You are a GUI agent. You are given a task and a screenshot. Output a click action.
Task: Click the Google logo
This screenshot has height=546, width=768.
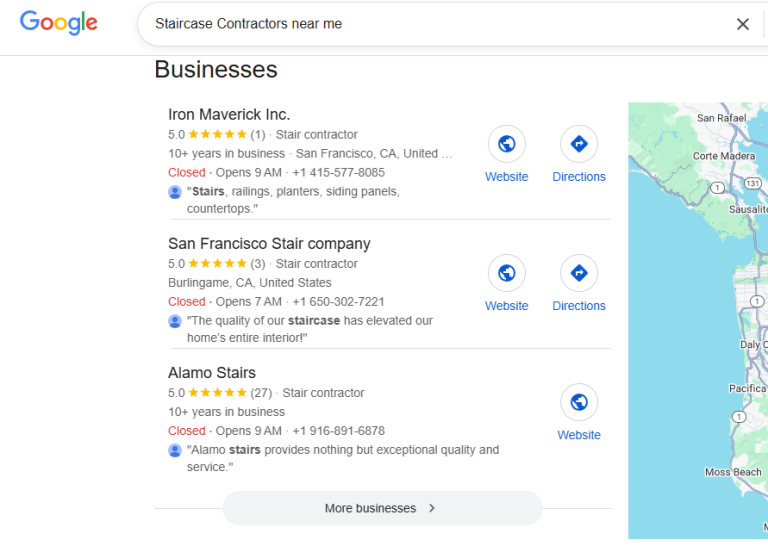point(58,23)
